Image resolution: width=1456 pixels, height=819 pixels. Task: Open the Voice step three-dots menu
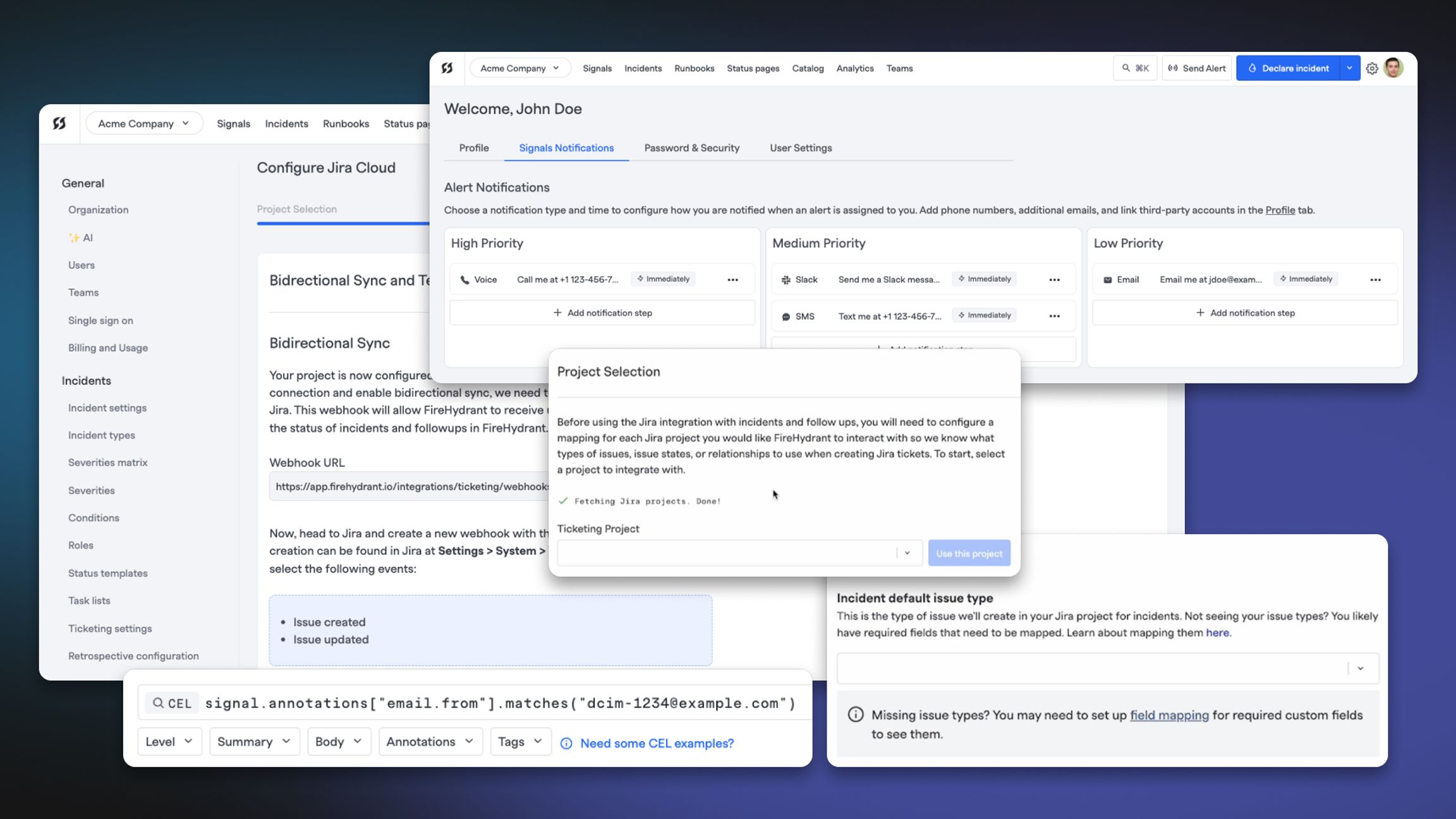732,279
